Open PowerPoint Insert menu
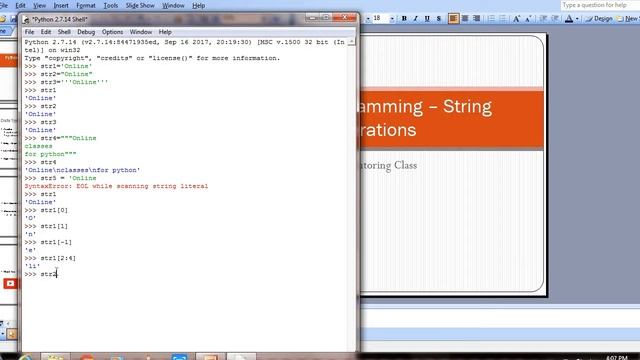640x360 pixels. [61, 5]
